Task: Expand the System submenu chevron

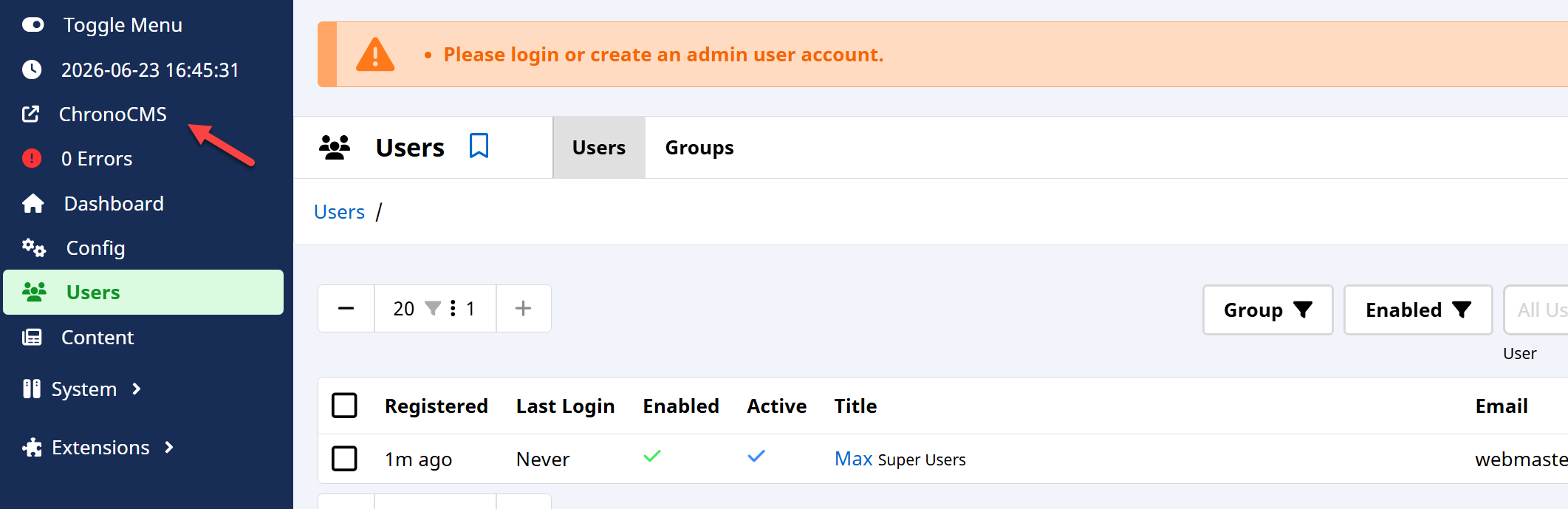Action: pyautogui.click(x=137, y=389)
